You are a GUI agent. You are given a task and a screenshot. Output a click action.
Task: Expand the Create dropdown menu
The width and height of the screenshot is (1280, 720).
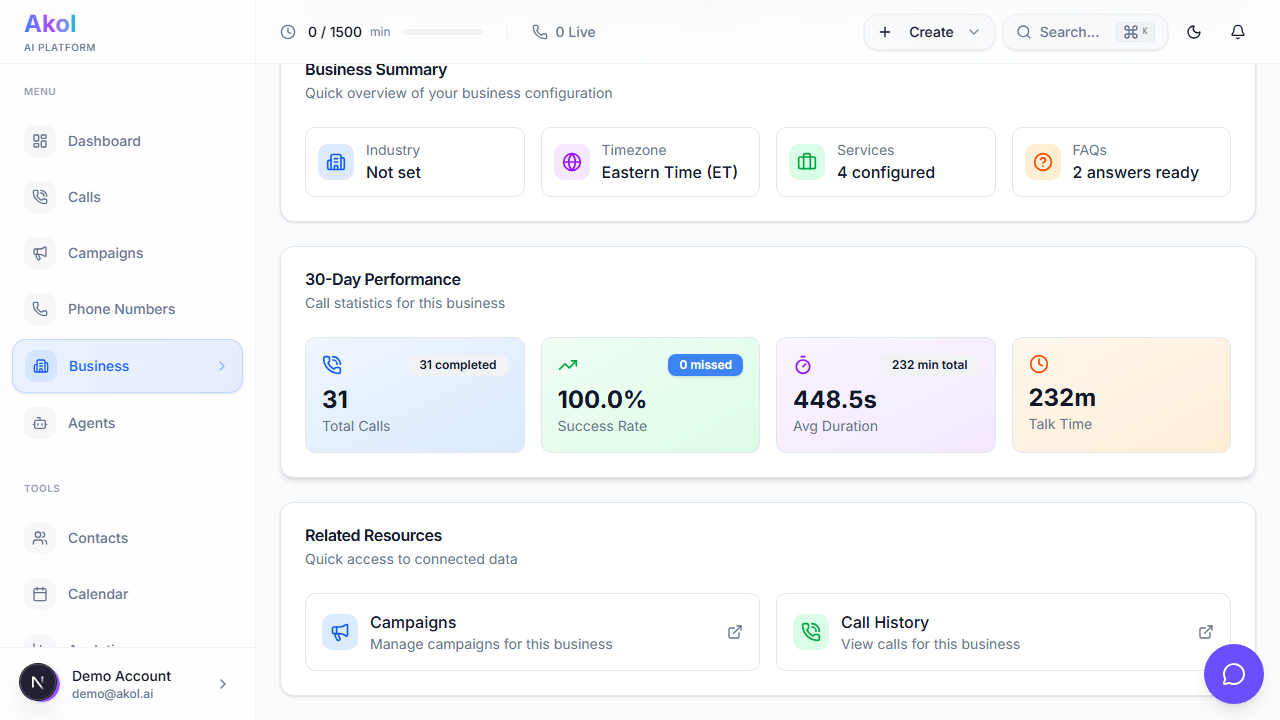[x=974, y=32]
